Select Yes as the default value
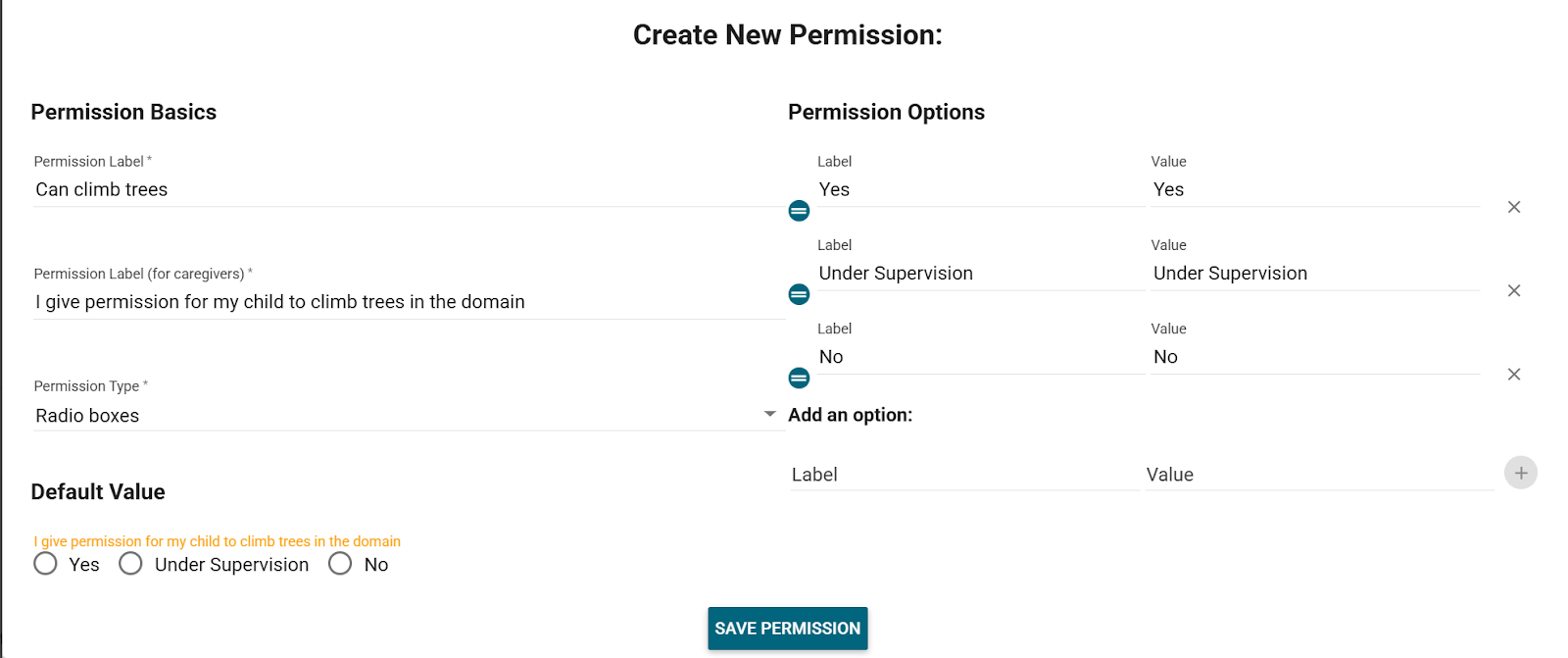 pyautogui.click(x=45, y=564)
